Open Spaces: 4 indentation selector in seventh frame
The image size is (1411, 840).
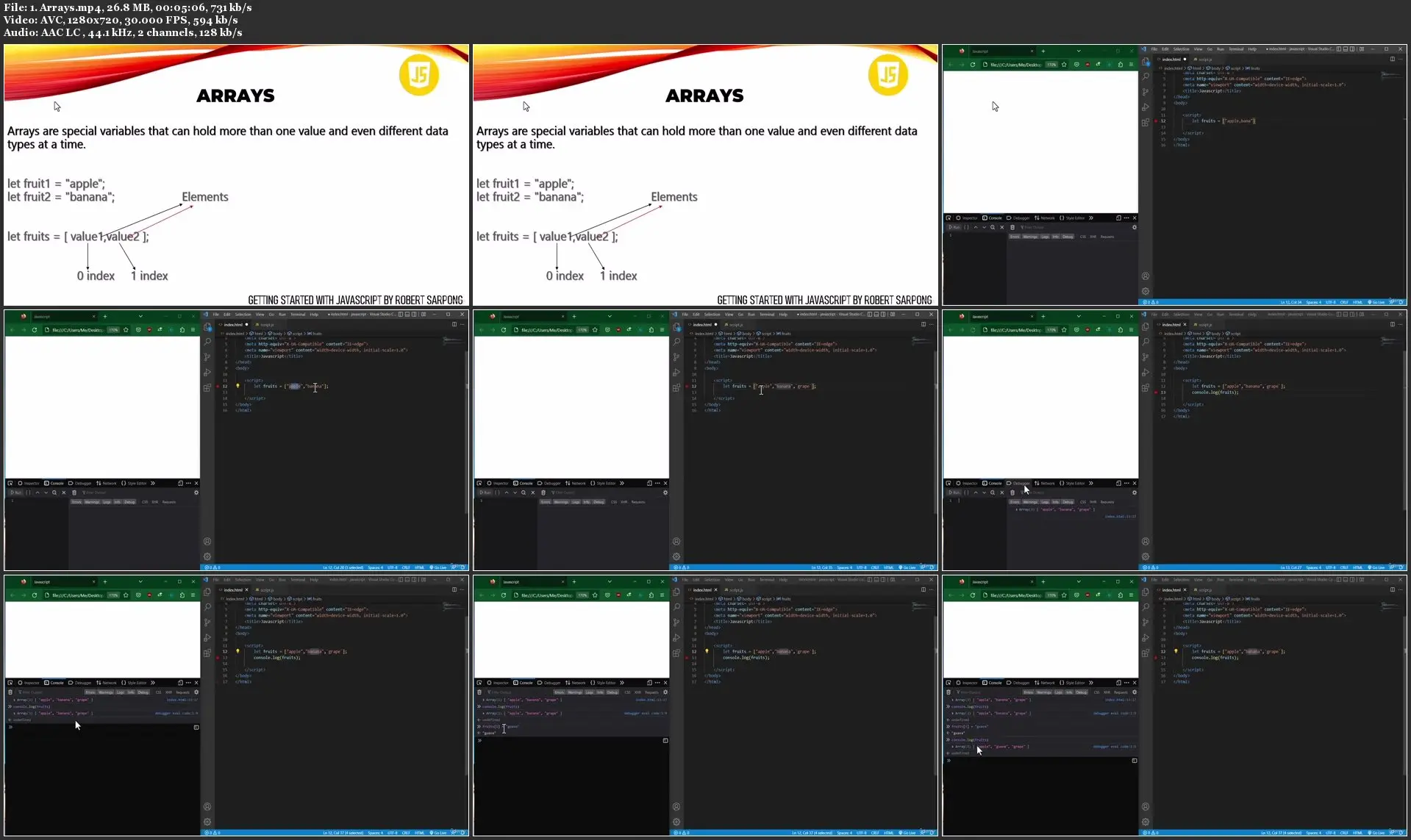coord(375,833)
